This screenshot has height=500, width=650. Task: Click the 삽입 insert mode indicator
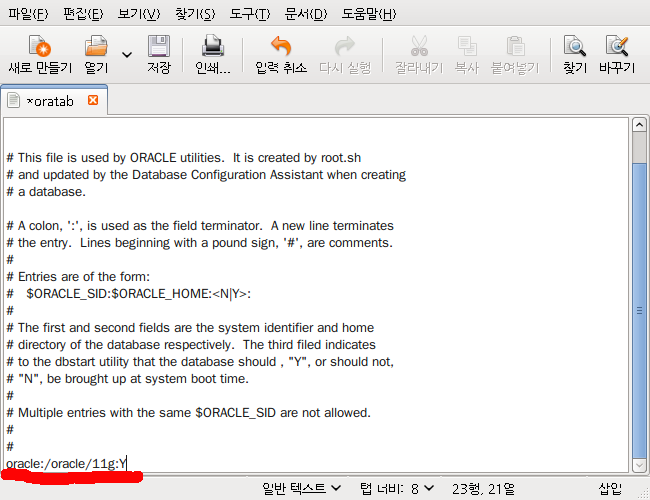(610, 489)
